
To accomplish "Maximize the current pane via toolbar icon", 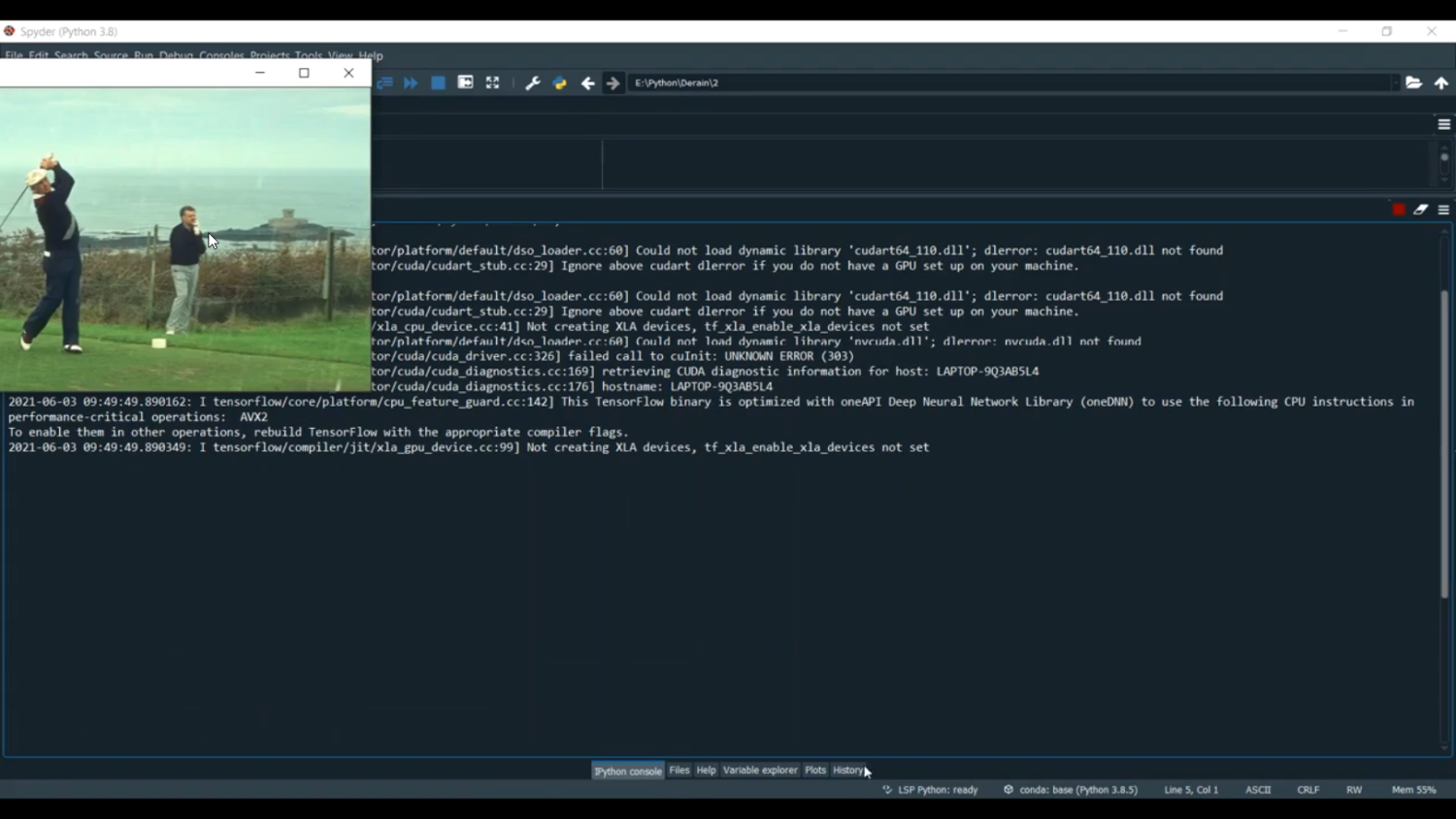I will [x=465, y=83].
